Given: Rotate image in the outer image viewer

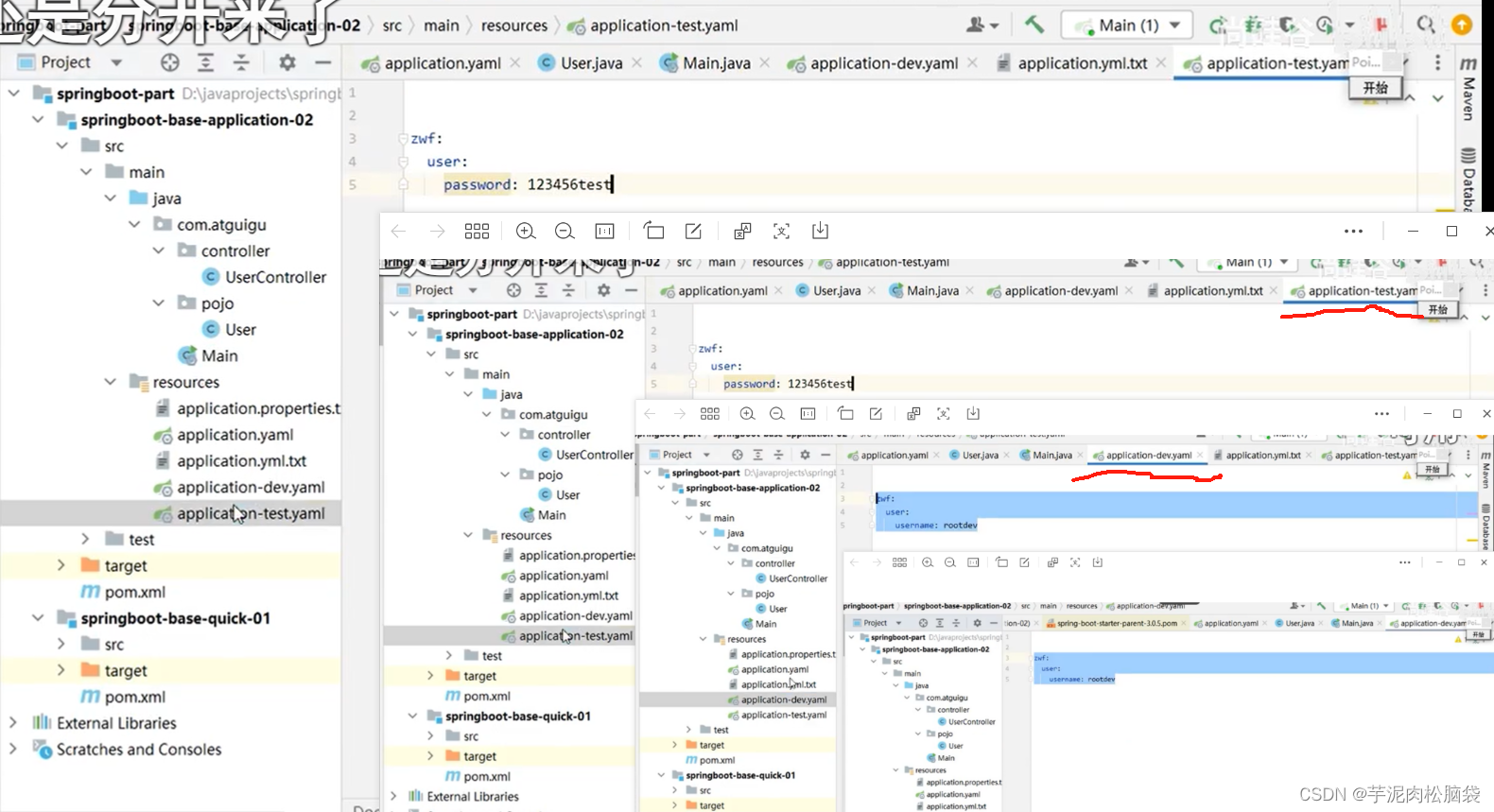Looking at the screenshot, I should pyautogui.click(x=653, y=231).
